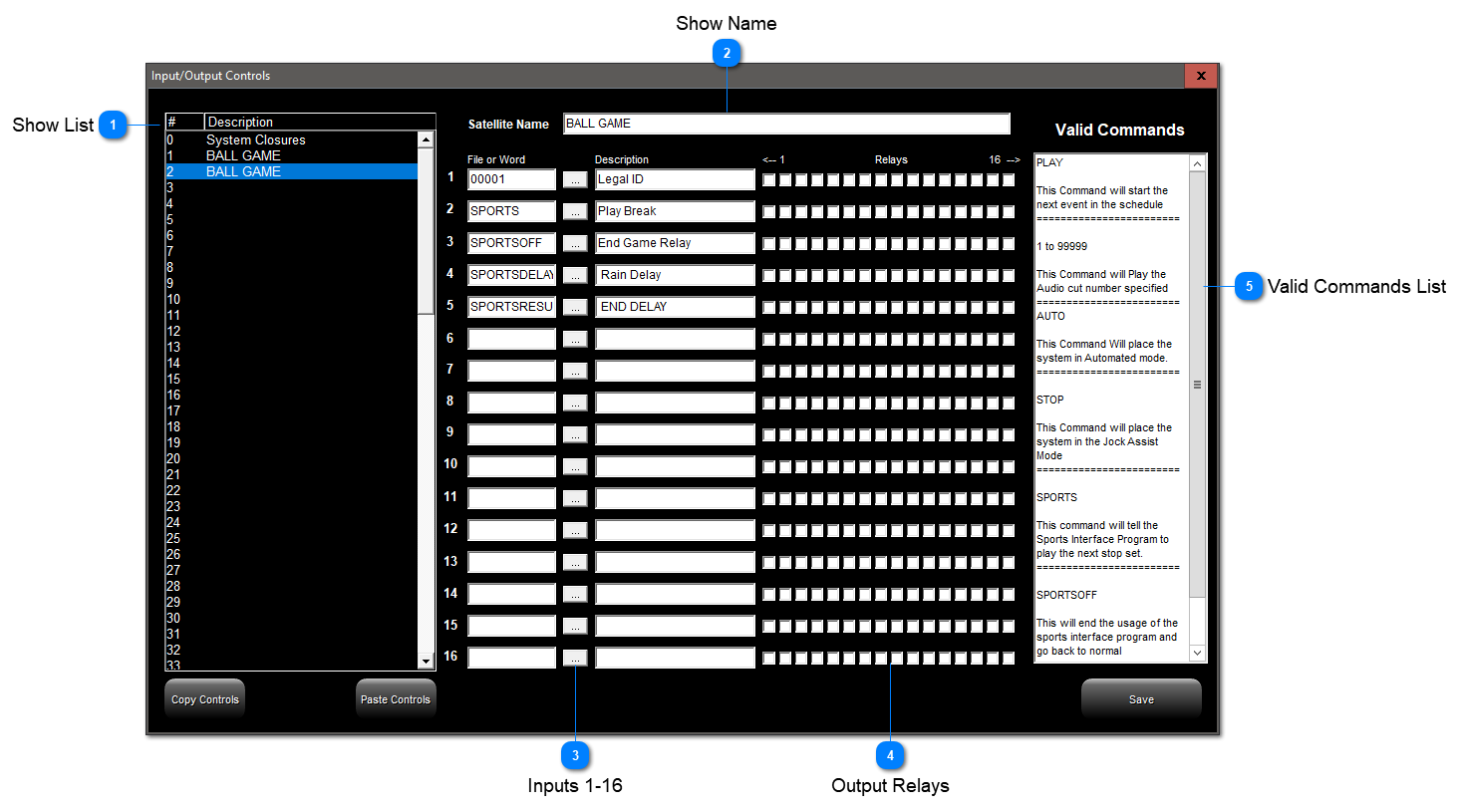Click the Satellite Name field containing BALL GAME
Viewport: 1462px width, 812px height.
[x=786, y=124]
